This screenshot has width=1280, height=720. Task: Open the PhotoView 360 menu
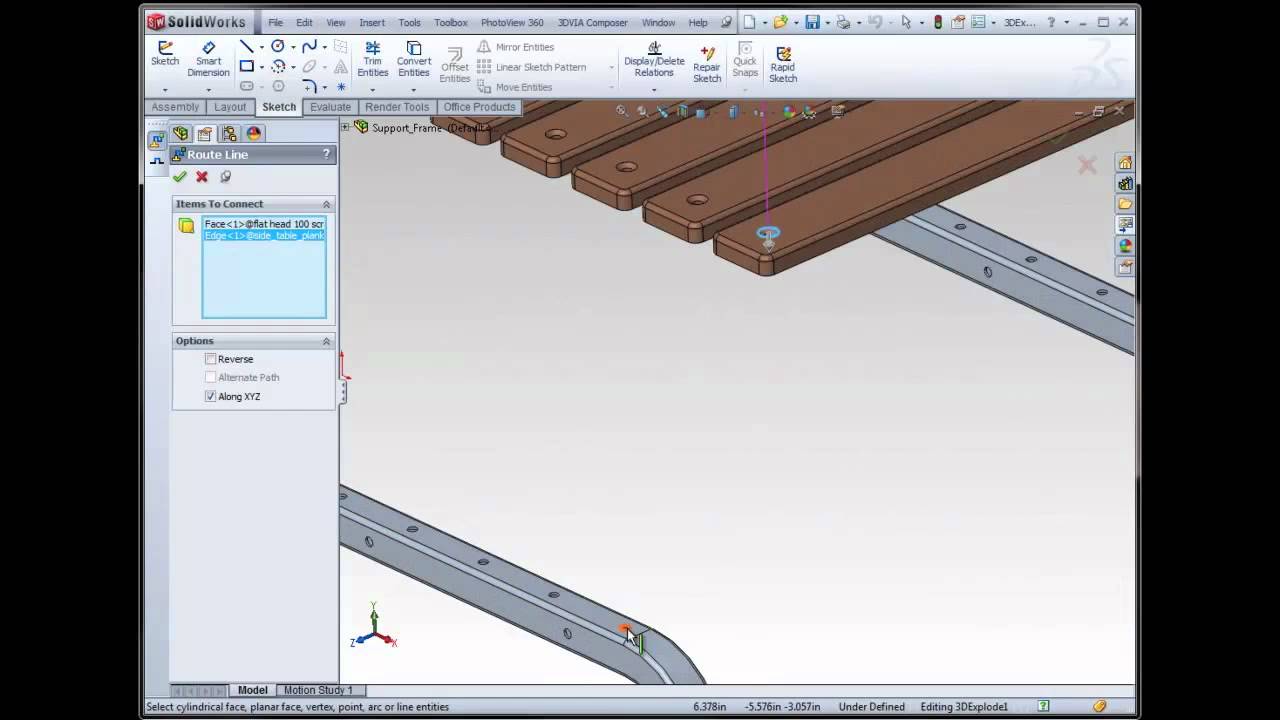point(512,22)
